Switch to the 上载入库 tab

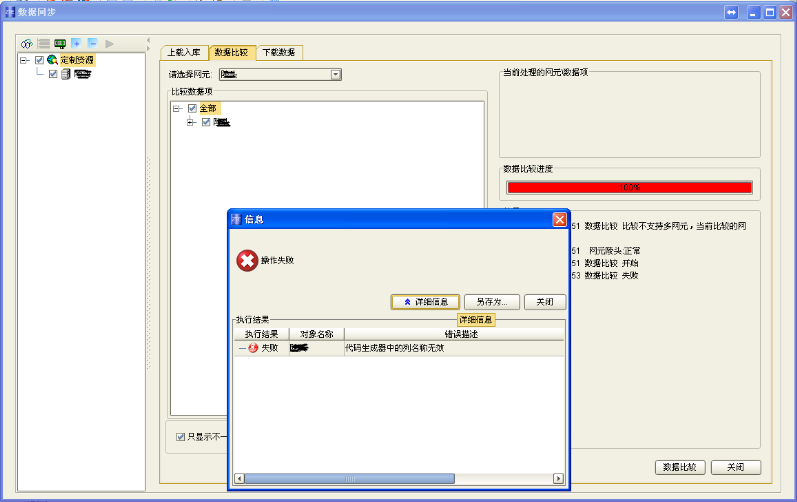[x=183, y=52]
